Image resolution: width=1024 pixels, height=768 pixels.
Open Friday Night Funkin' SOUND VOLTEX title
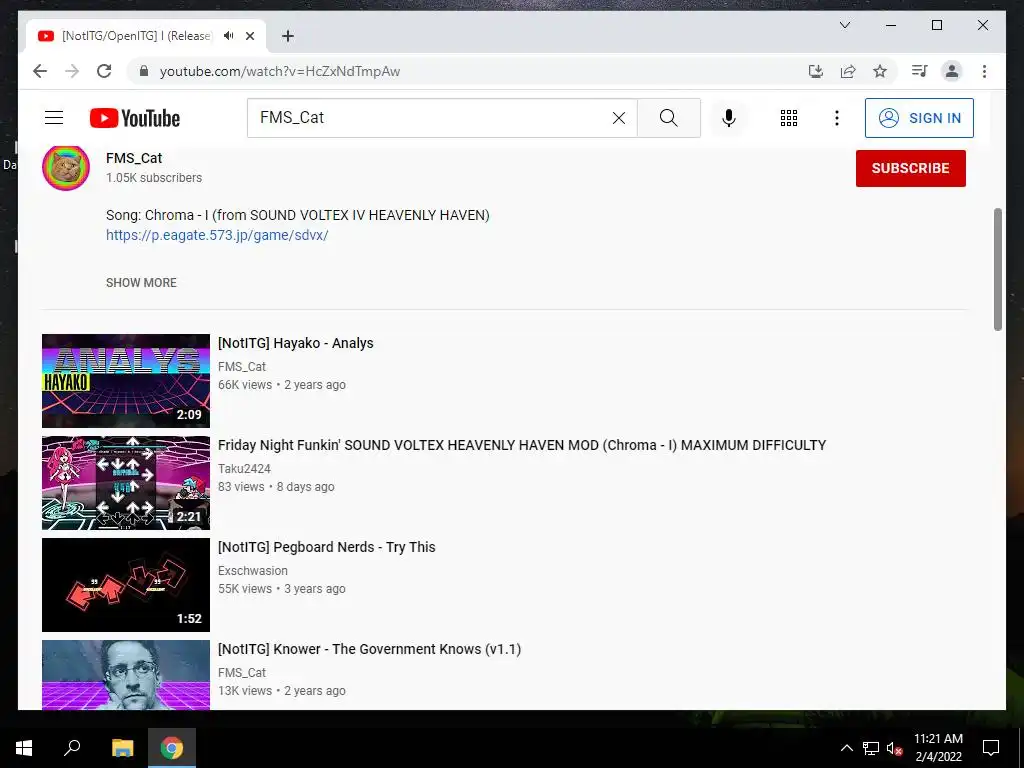(x=522, y=445)
